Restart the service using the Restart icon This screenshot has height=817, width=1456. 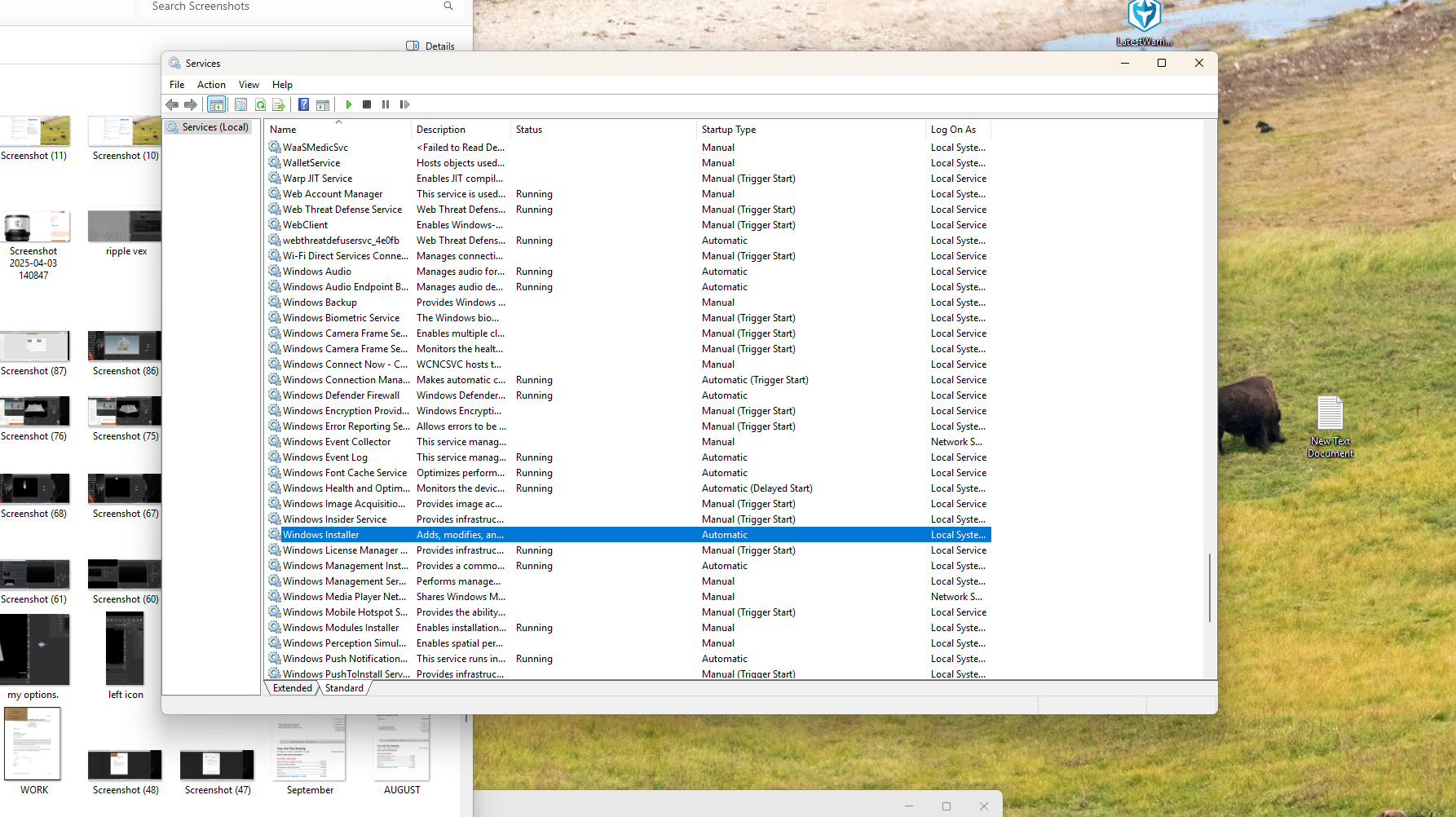[x=404, y=104]
